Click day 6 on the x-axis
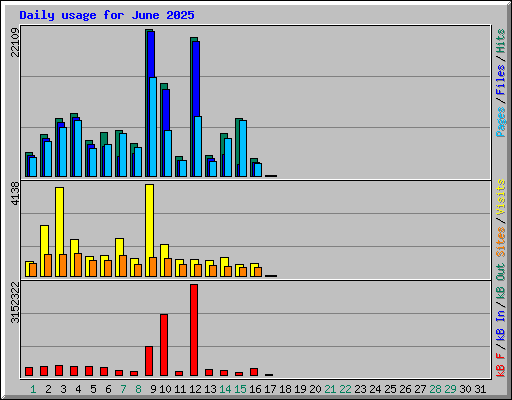 108,389
